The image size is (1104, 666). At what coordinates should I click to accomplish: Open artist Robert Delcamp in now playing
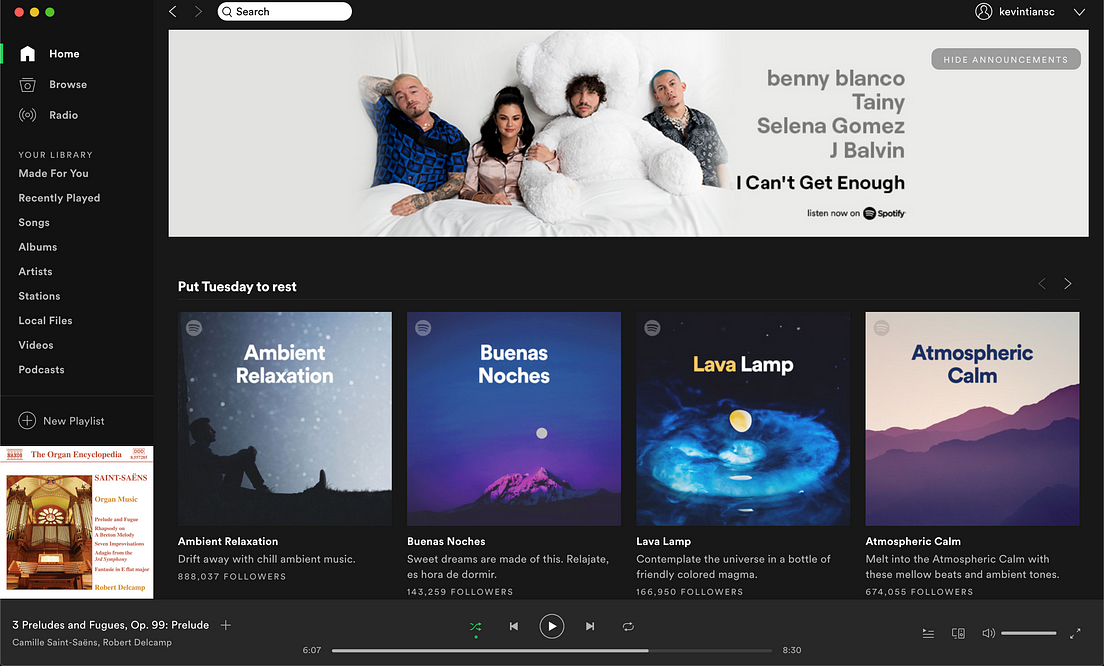pos(137,642)
